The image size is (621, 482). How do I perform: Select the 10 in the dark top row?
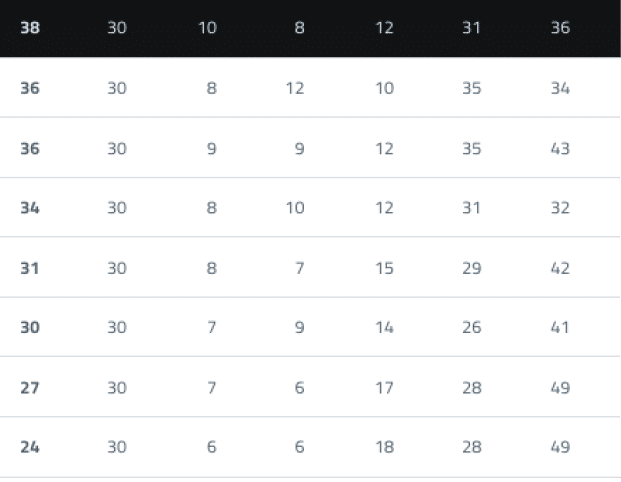pos(207,28)
